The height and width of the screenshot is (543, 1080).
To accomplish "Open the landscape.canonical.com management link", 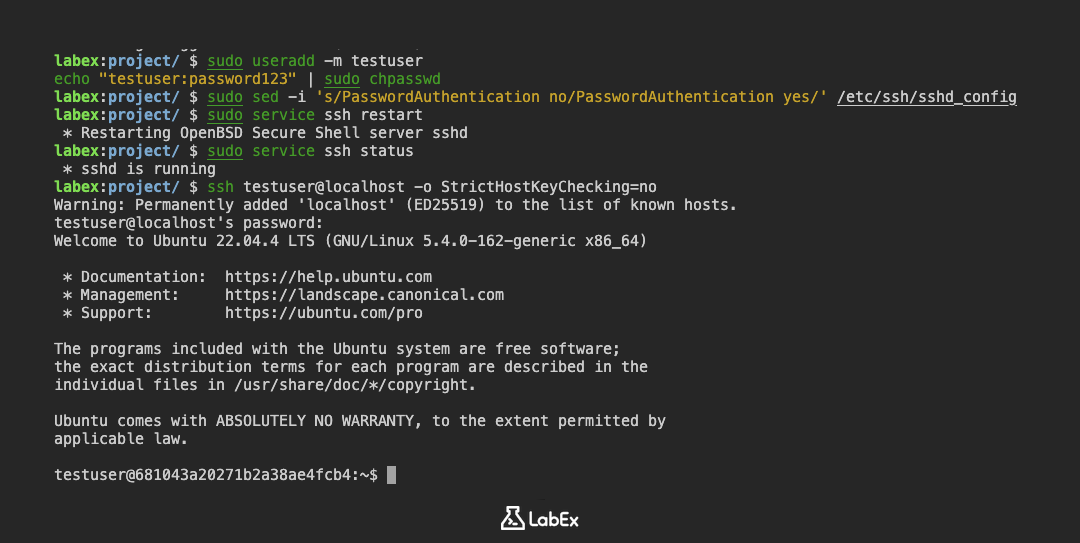I will tap(364, 295).
